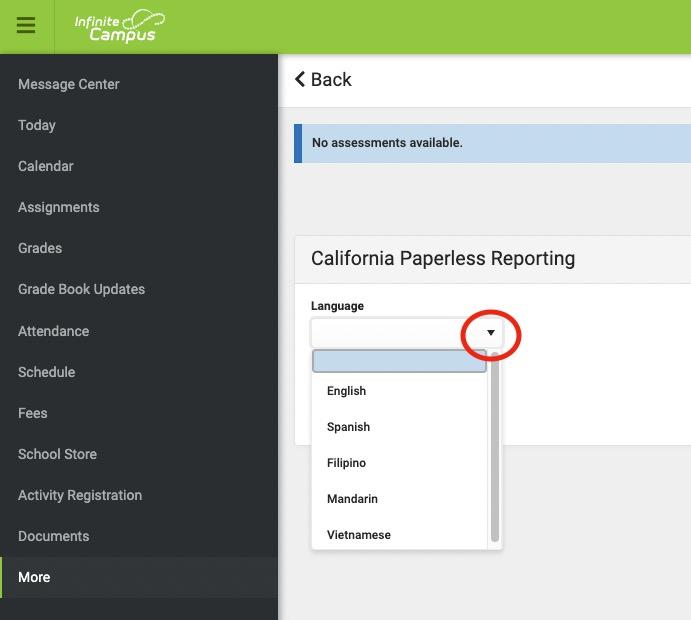The width and height of the screenshot is (691, 620).
Task: Open the Calendar sidebar item
Action: [x=46, y=166]
